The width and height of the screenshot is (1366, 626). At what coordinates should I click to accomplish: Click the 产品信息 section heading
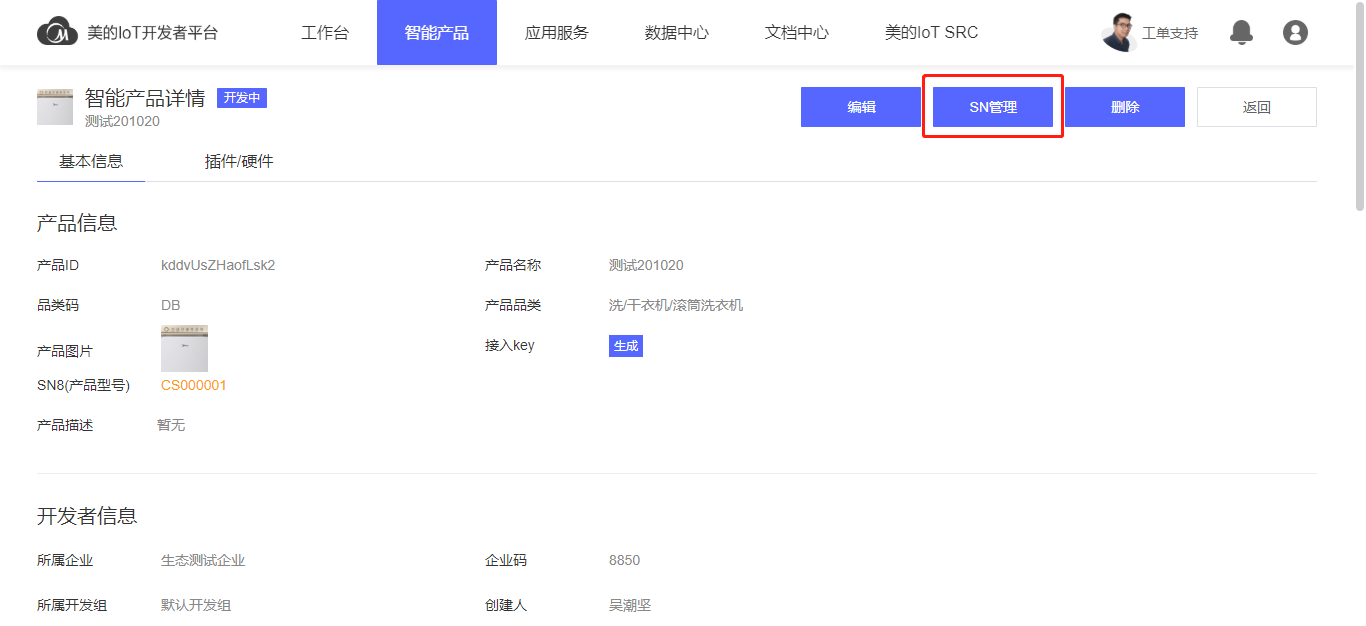77,223
